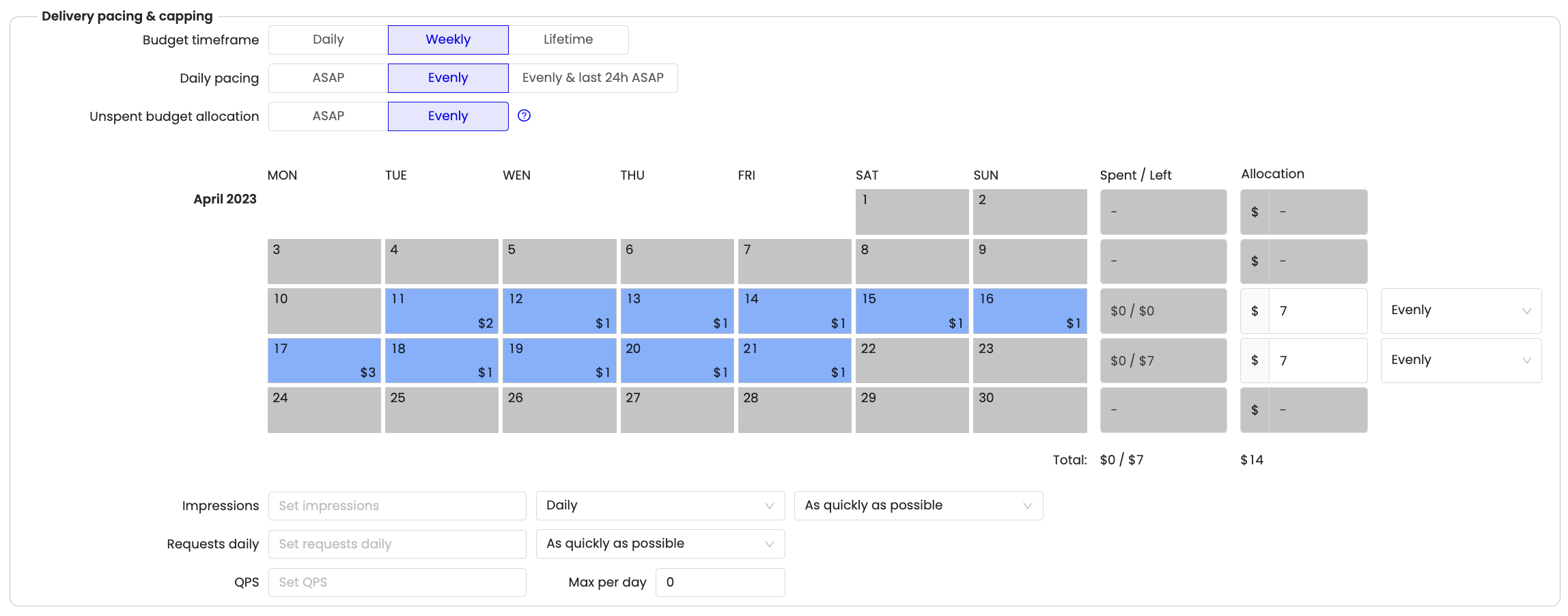The image size is (1568, 616).
Task: Edit allocation amount for the April 10 week
Action: pos(1318,311)
